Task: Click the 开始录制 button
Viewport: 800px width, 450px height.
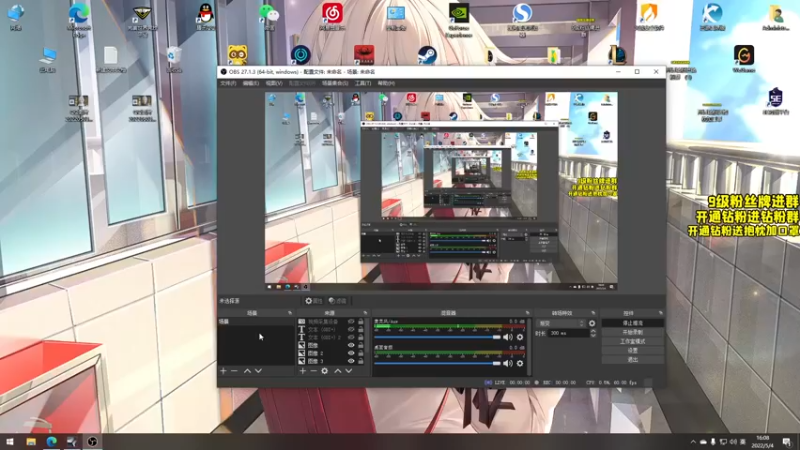Action: pos(633,333)
